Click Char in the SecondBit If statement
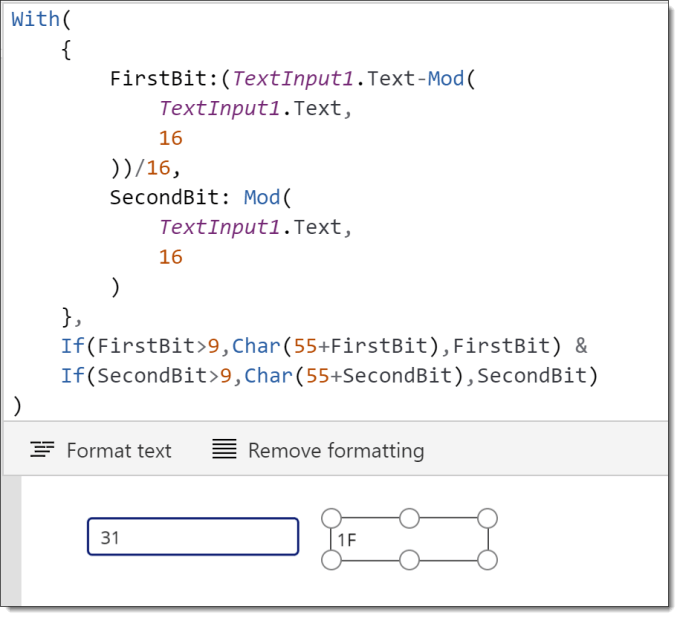Screen dimensions: 680x618 click(x=268, y=376)
